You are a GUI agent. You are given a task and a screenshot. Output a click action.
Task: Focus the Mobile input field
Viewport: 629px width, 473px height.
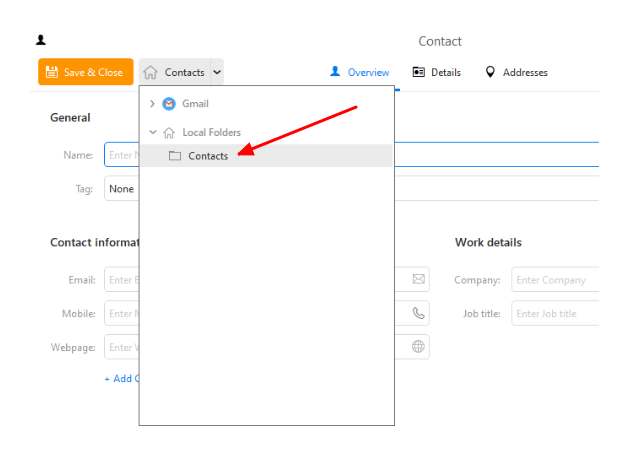click(267, 313)
